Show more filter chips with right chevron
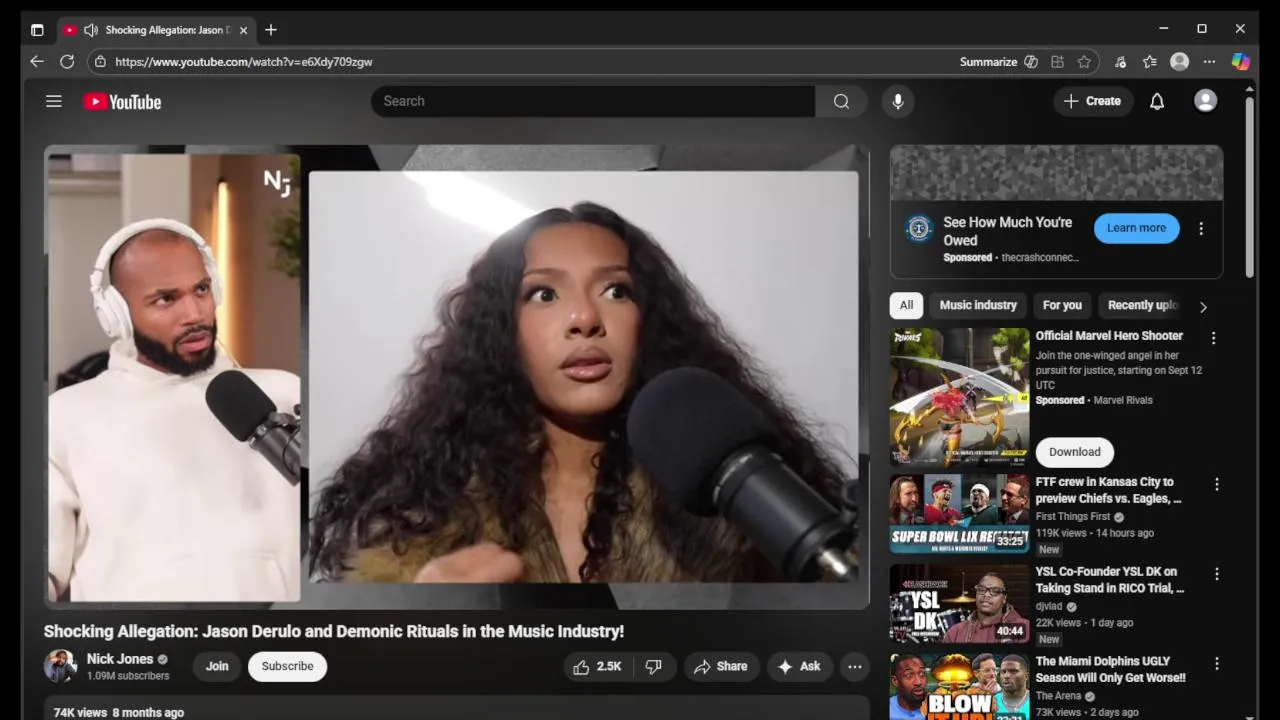Viewport: 1280px width, 720px height. (1203, 307)
